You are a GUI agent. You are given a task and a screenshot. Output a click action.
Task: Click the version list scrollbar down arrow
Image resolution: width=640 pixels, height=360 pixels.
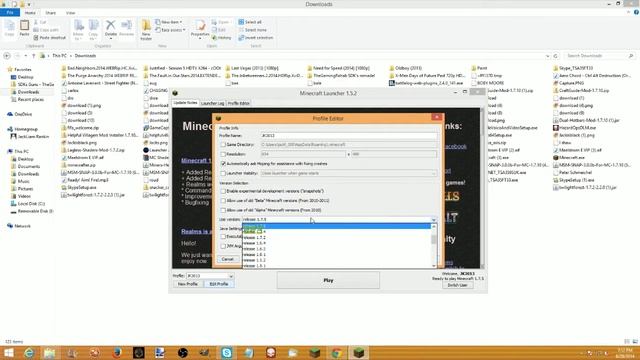click(433, 266)
